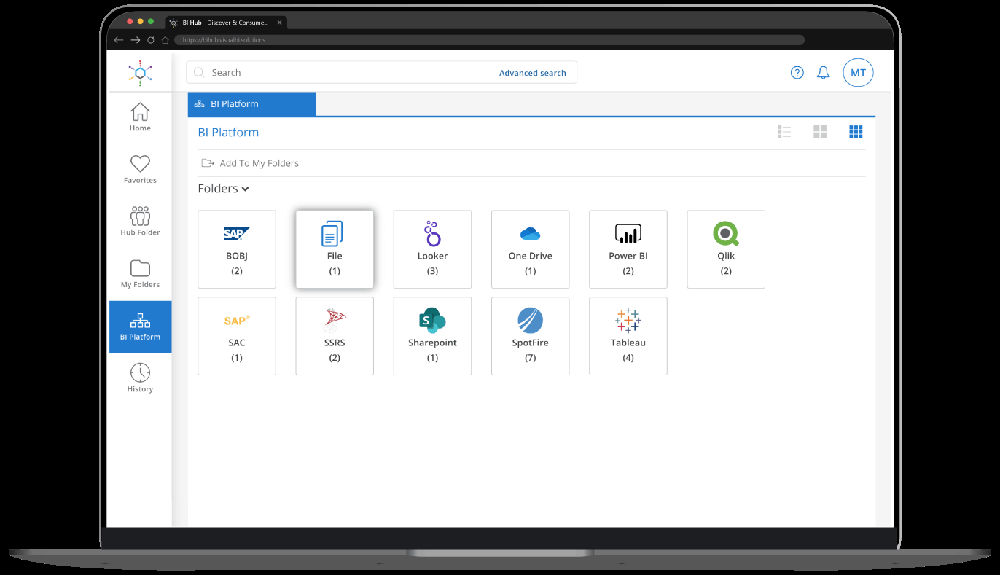Screen dimensions: 1000x575
Task: Open the Tableau folder tile
Action: pos(628,336)
